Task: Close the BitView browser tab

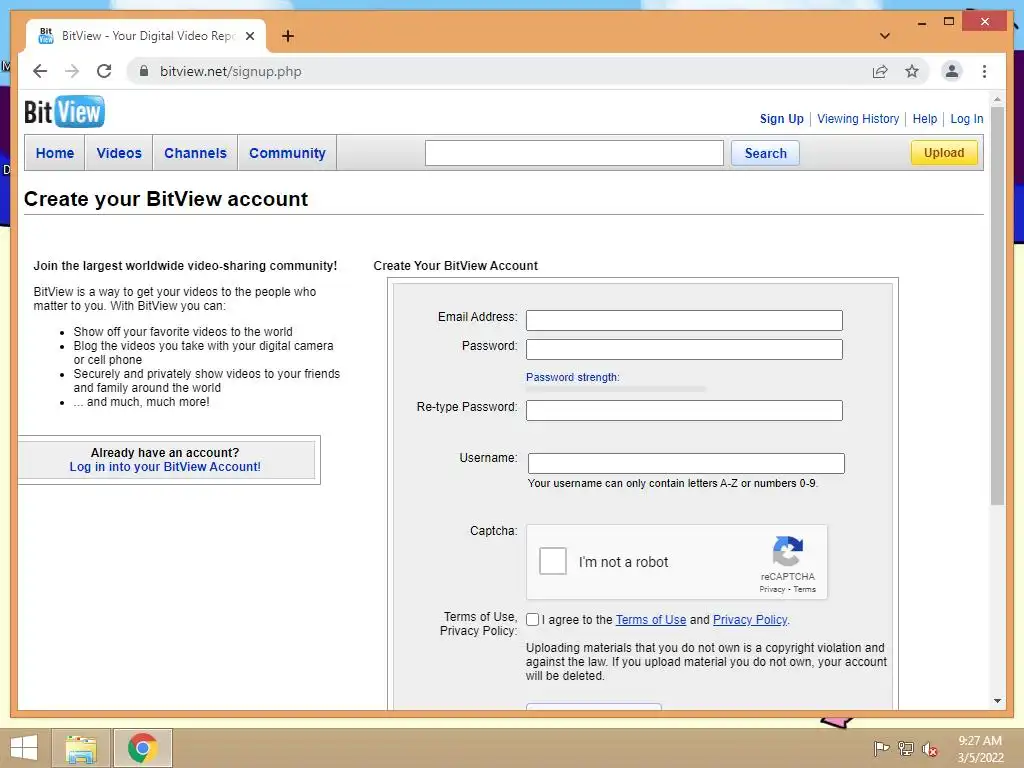Action: pyautogui.click(x=249, y=36)
